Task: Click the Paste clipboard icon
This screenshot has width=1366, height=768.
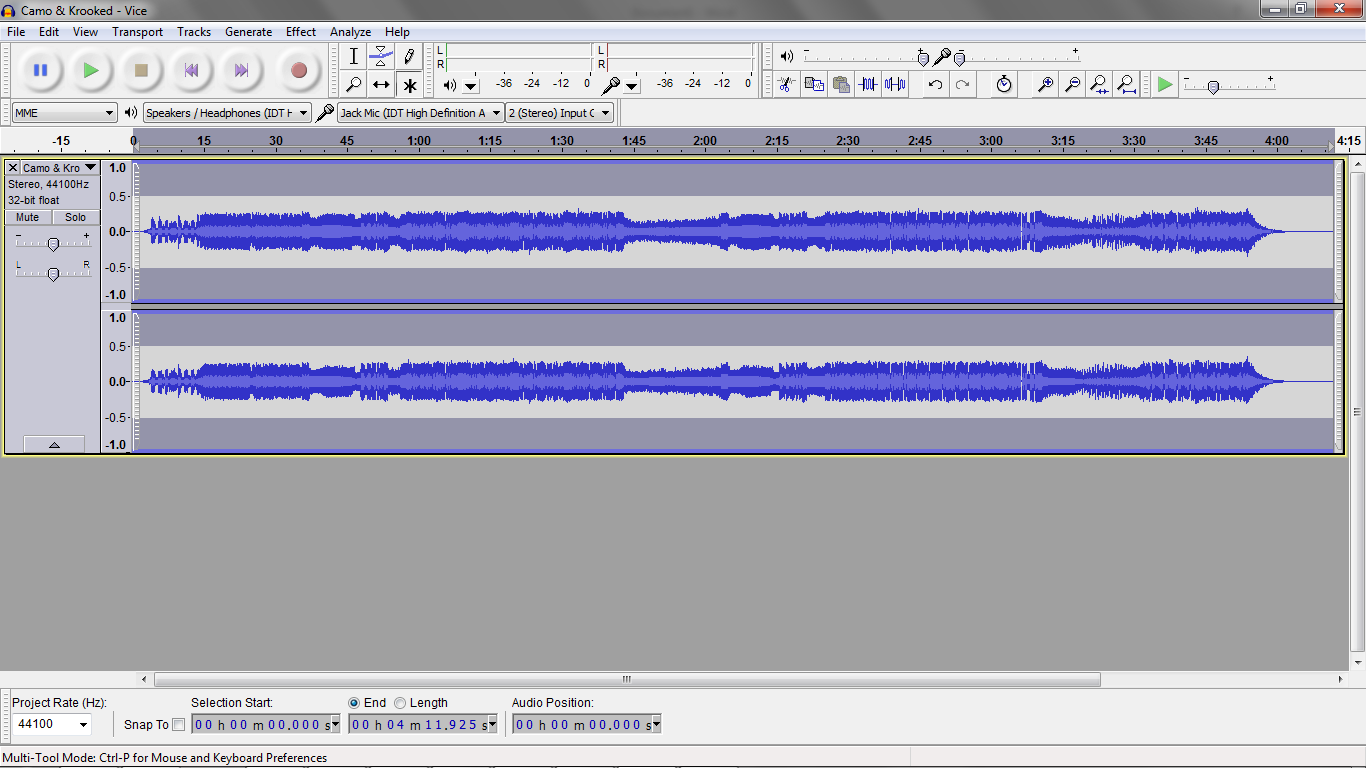Action: click(x=841, y=84)
